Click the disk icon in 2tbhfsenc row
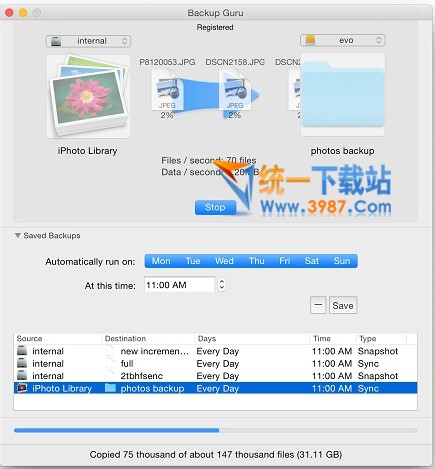435x469 pixels. 22,375
